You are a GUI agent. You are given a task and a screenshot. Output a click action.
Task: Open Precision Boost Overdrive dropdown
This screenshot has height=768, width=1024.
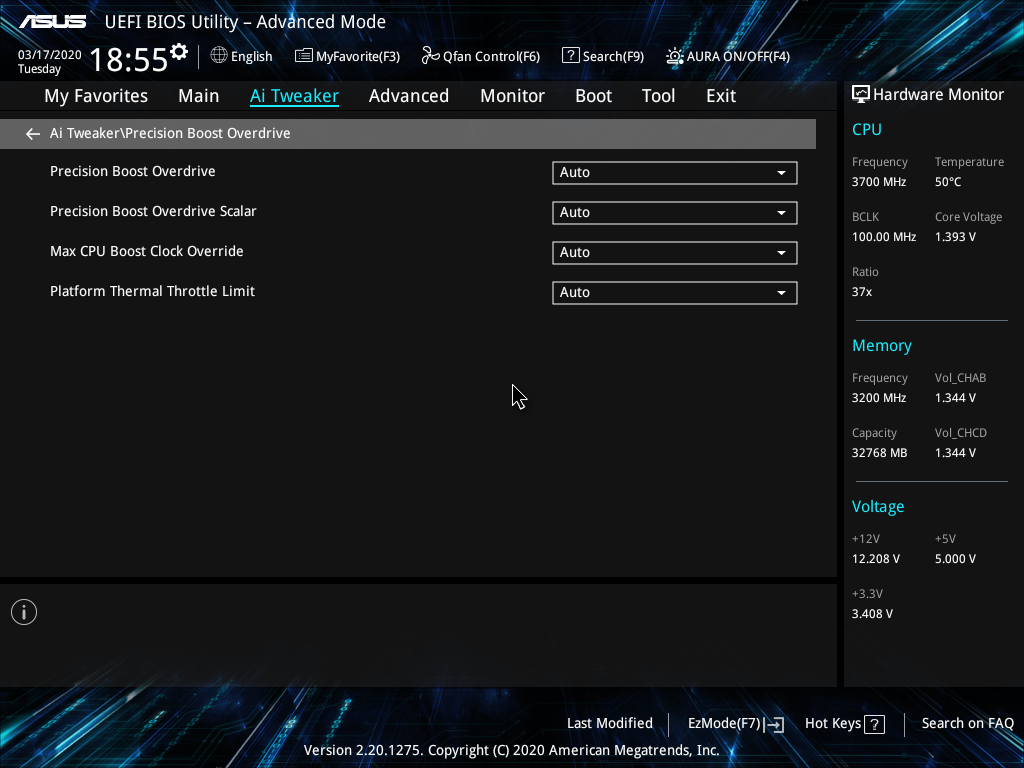[x=675, y=173]
